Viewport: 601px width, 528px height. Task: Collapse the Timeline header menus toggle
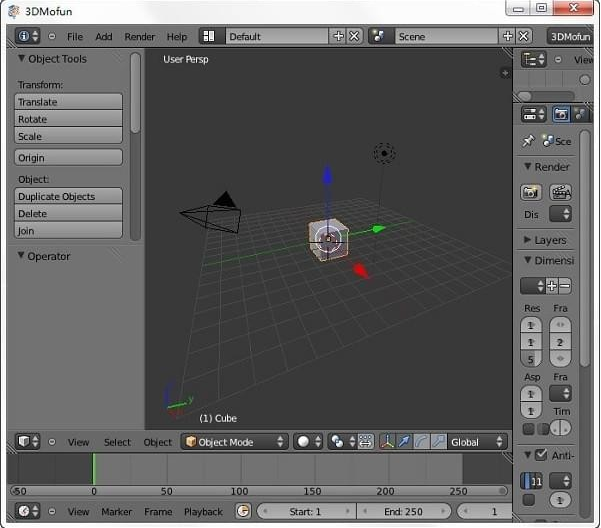[x=52, y=512]
